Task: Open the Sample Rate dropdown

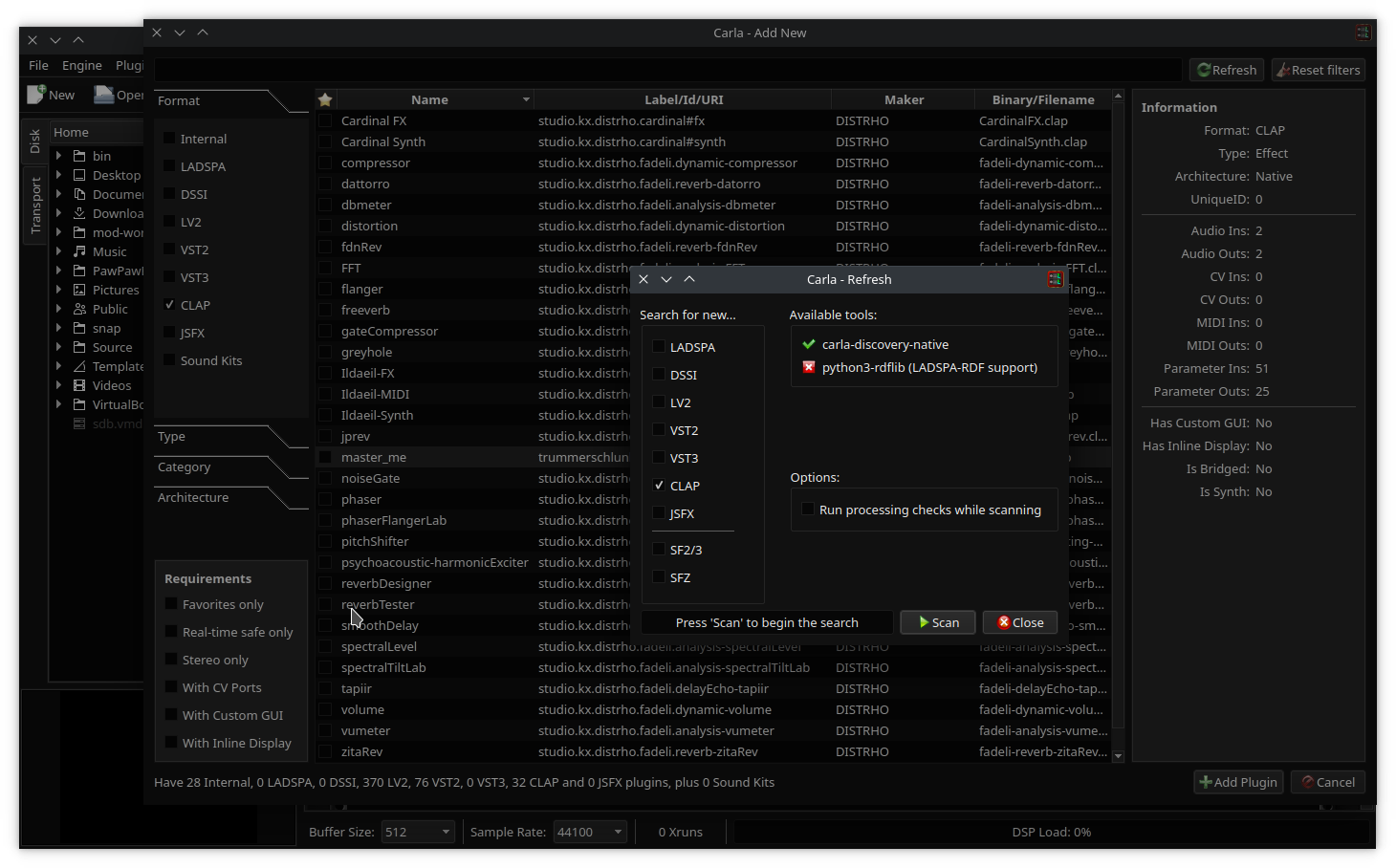Action: 590,832
